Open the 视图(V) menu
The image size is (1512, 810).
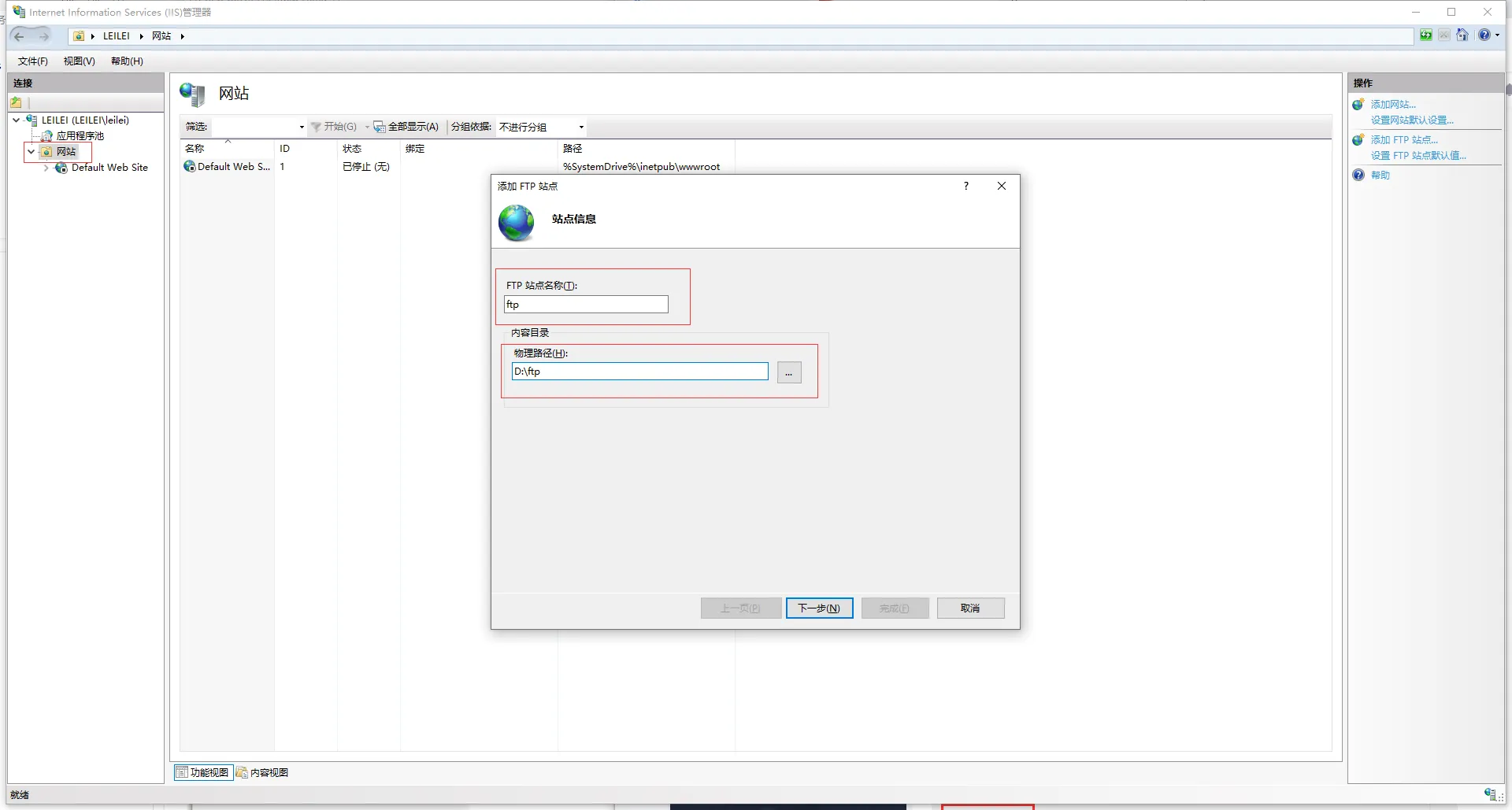click(x=79, y=61)
